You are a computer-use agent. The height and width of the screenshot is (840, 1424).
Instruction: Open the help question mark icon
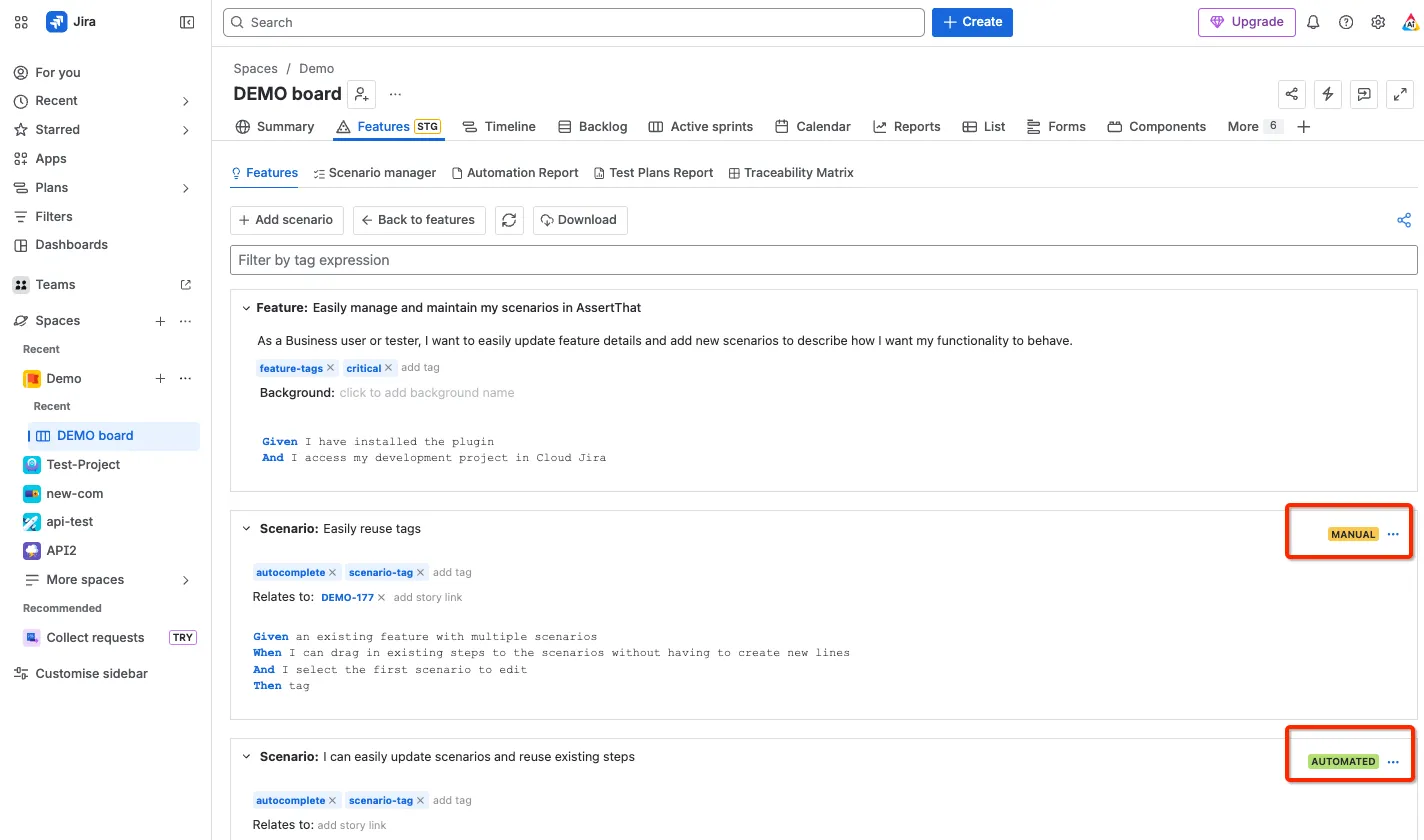1346,22
